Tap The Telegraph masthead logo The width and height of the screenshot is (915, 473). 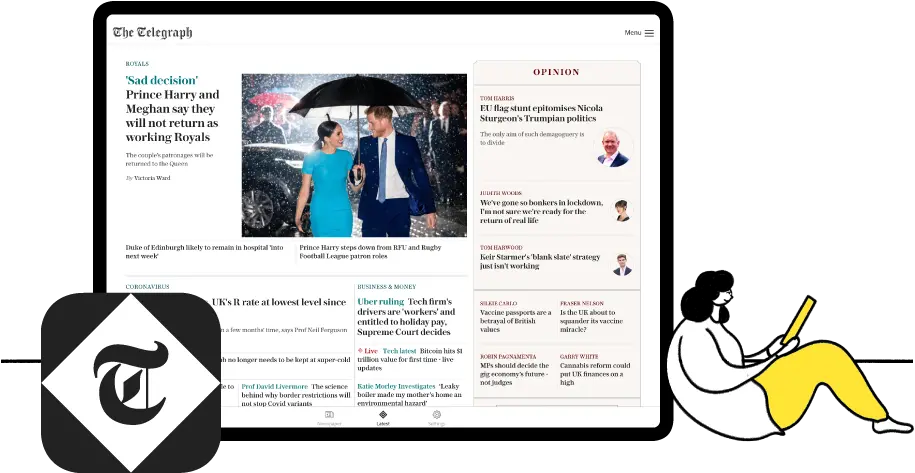click(152, 33)
